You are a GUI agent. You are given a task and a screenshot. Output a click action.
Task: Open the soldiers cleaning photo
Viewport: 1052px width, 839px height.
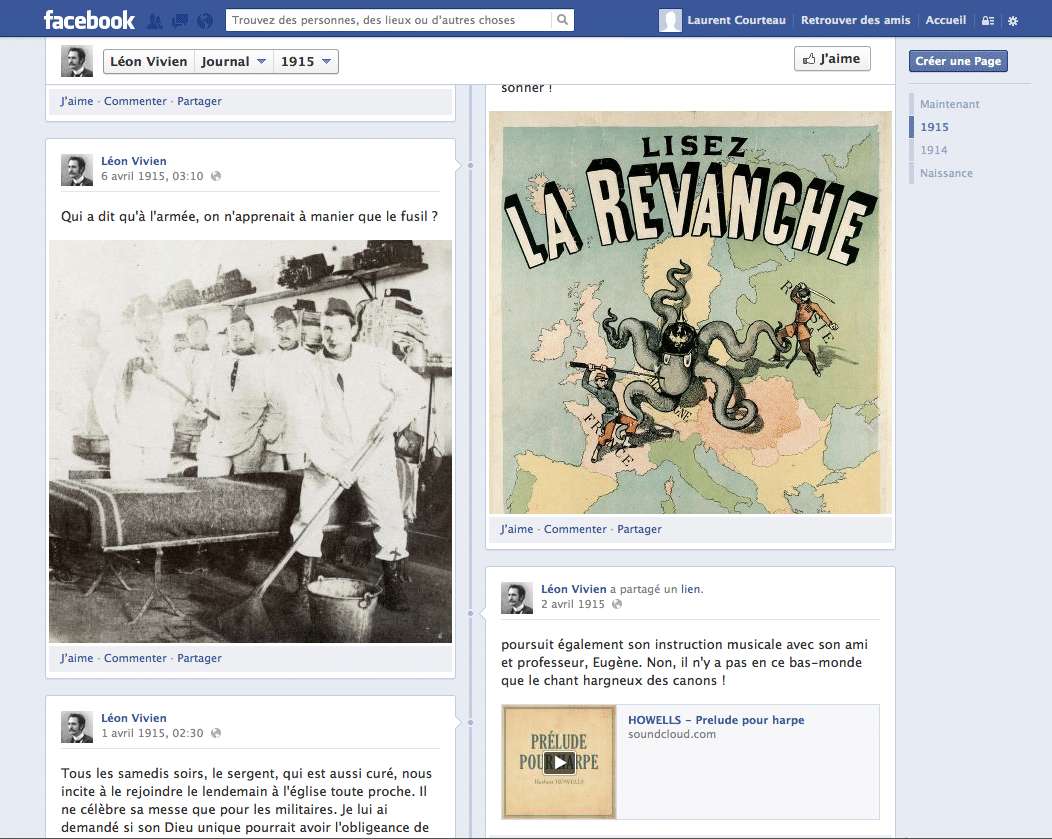pyautogui.click(x=250, y=441)
